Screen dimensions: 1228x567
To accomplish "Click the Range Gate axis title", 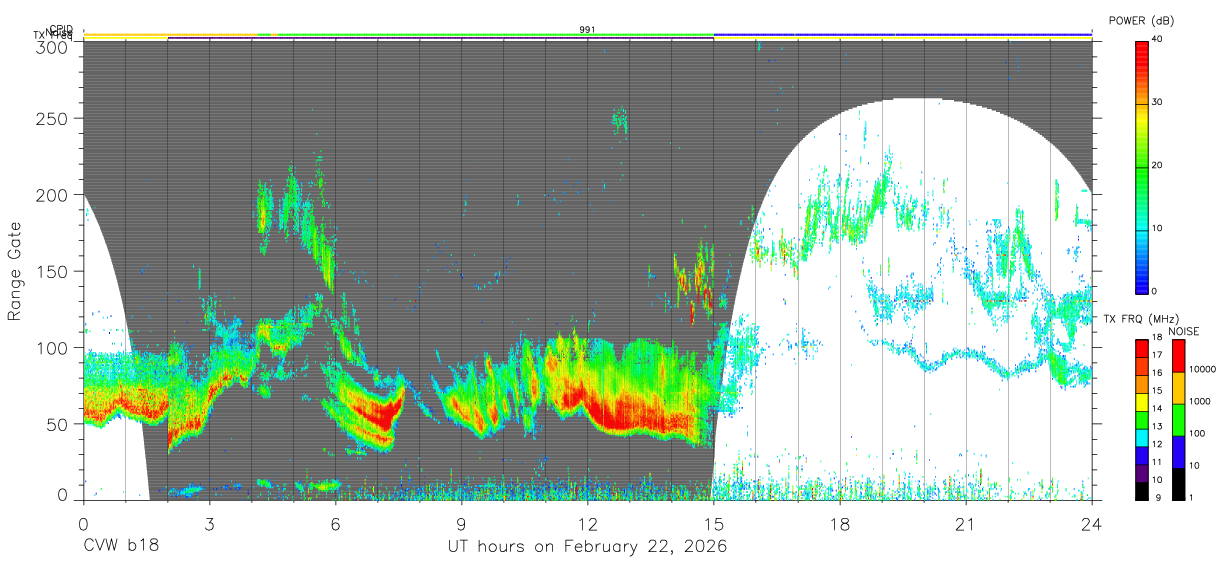I will [x=15, y=272].
